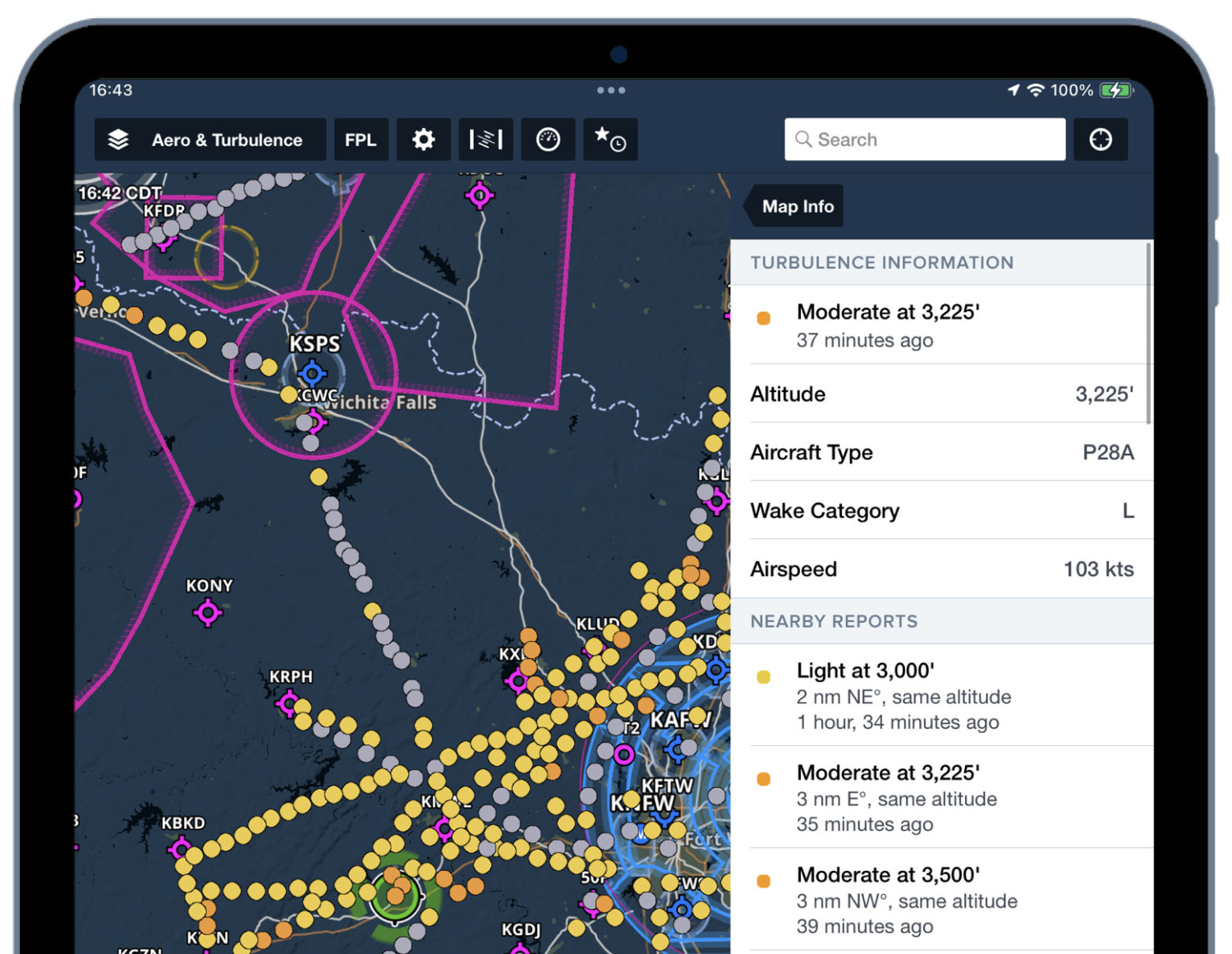View the Turbulence Information section header
The image size is (1232, 954).
pos(880,262)
